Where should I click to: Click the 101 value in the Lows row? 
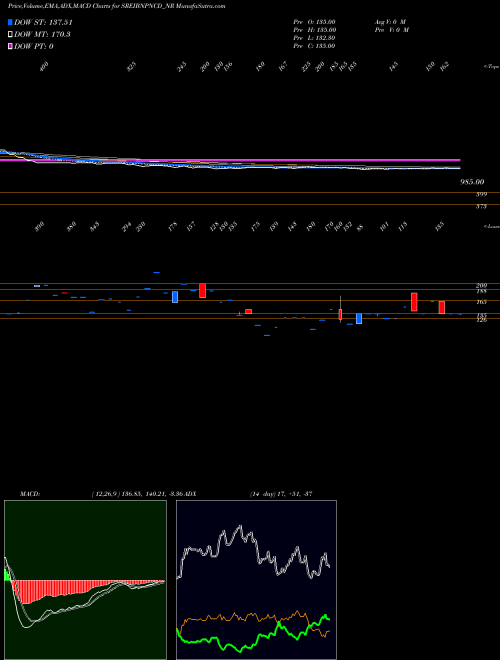point(384,228)
